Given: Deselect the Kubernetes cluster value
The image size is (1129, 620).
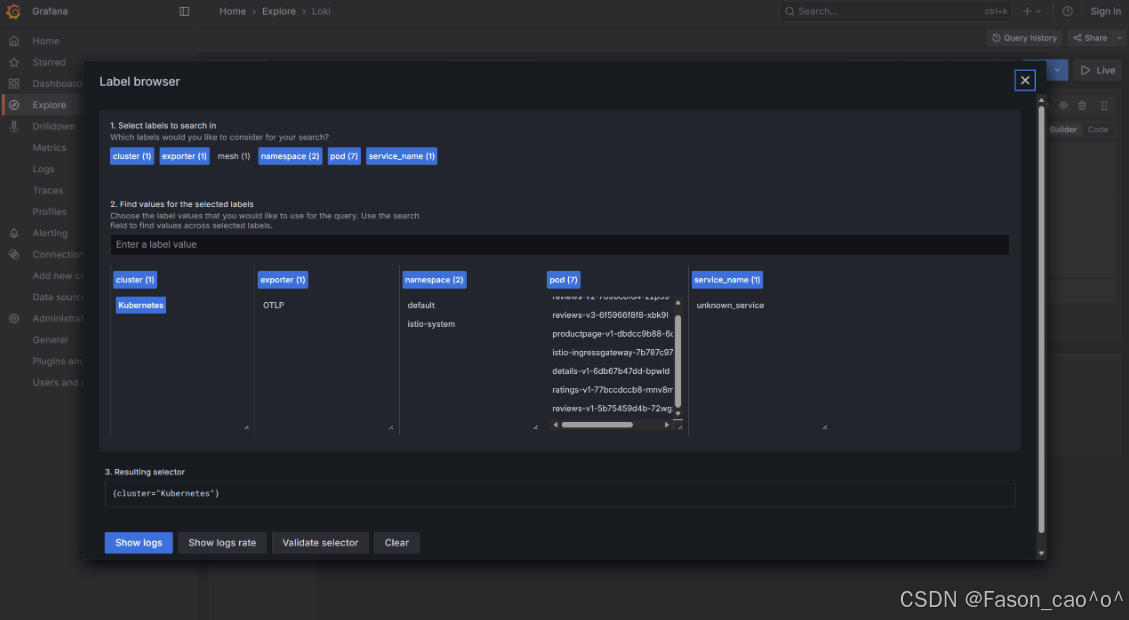Looking at the screenshot, I should point(141,305).
